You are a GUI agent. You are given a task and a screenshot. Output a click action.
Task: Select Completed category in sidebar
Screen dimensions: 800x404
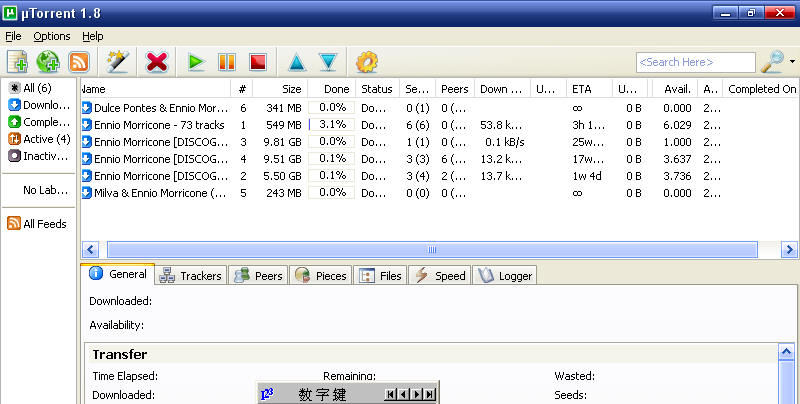39,122
